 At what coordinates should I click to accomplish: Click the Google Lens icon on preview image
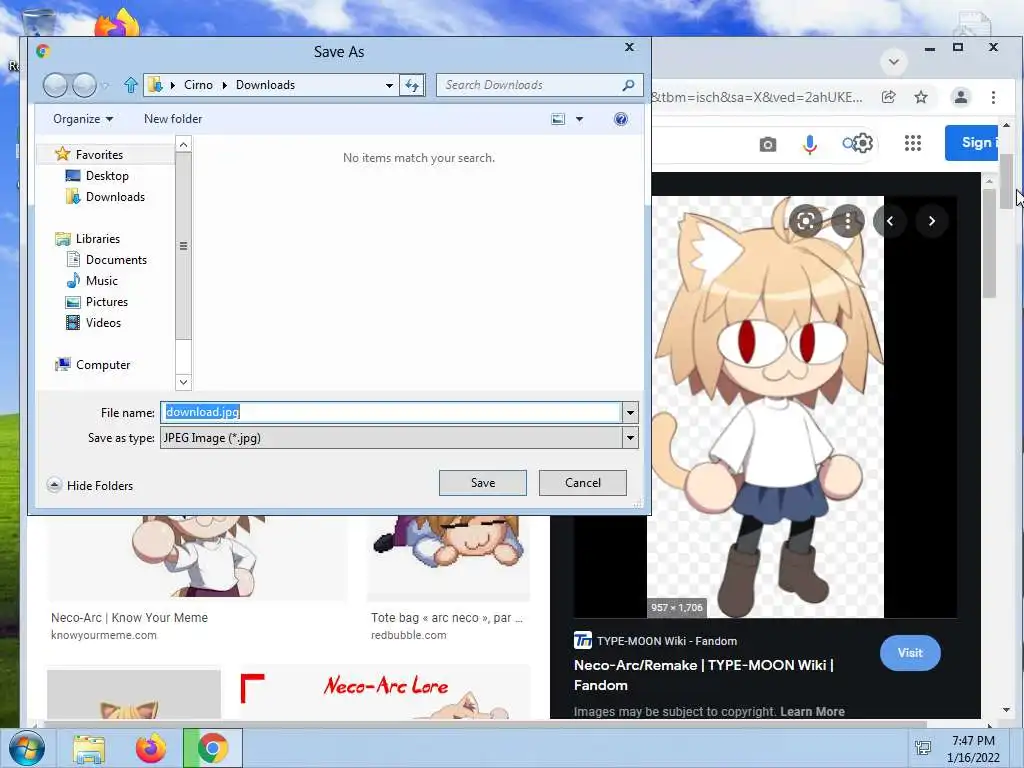tap(806, 221)
